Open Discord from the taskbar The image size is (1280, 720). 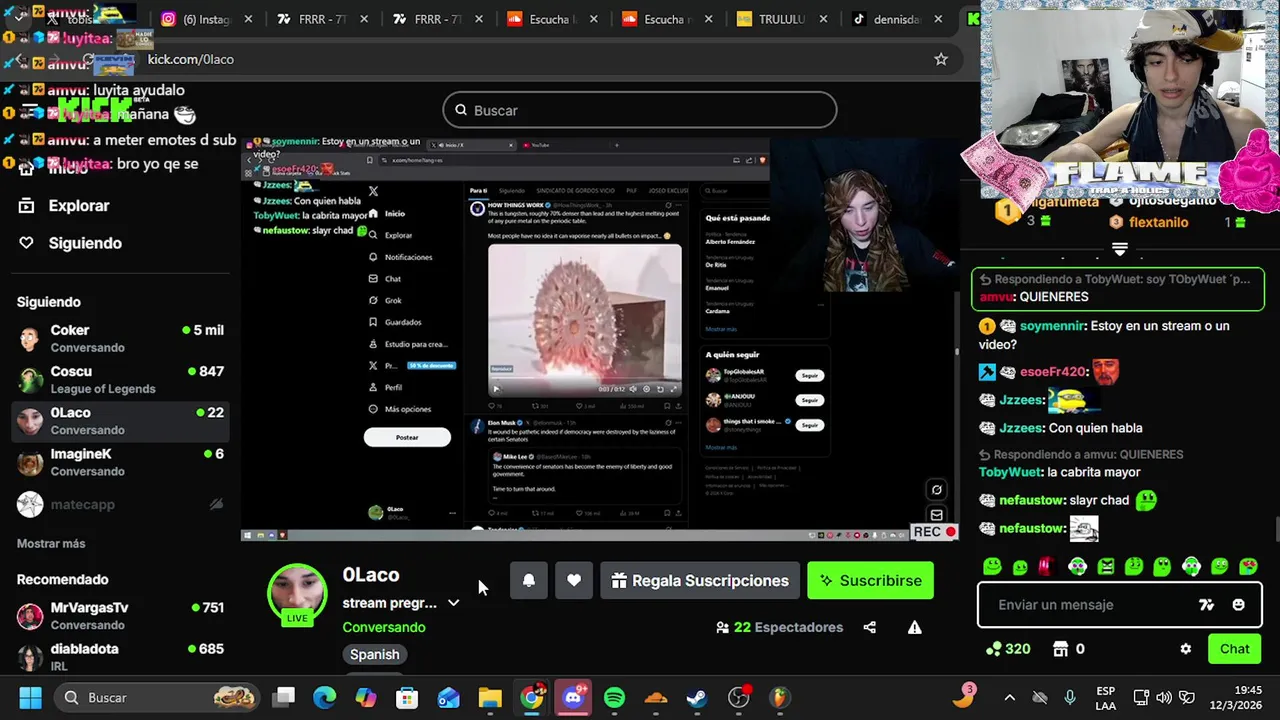point(573,697)
